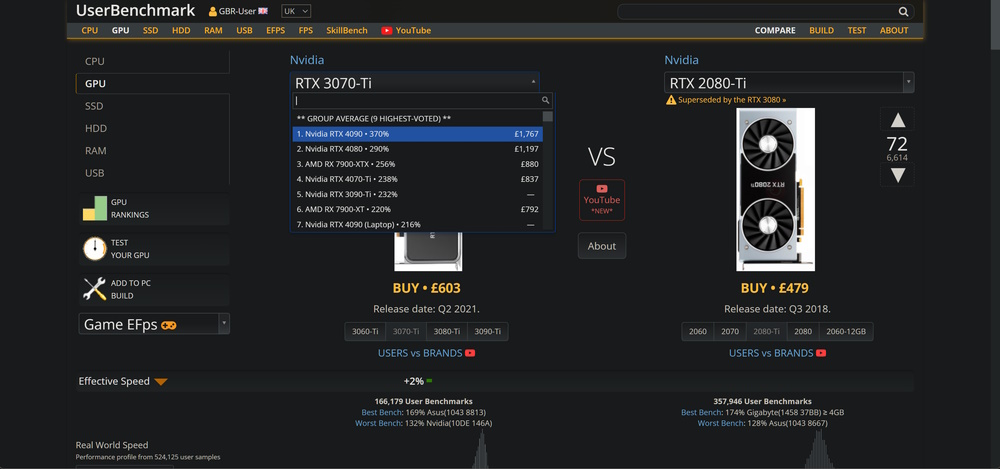Screen dimensions: 1000x469
Task: Open SSD in top navigation bar
Action: pyautogui.click(x=151, y=31)
